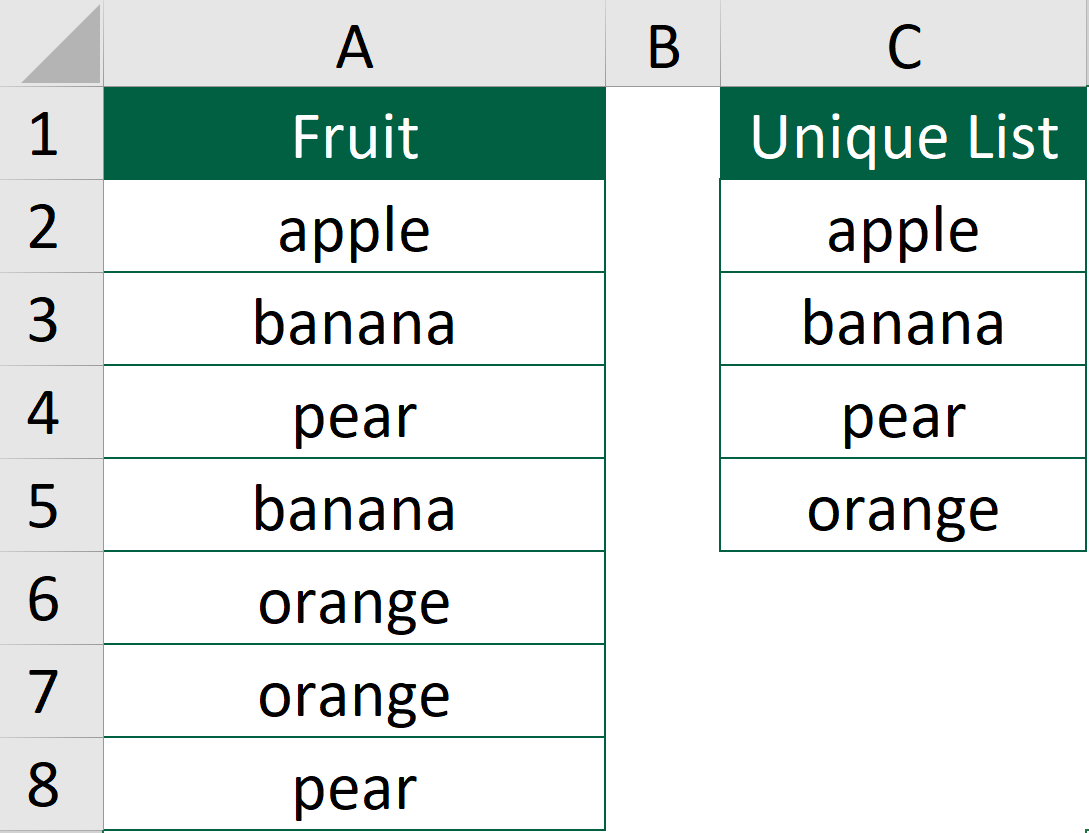Click the pear cell in row 8
1089x833 pixels.
coord(354,785)
